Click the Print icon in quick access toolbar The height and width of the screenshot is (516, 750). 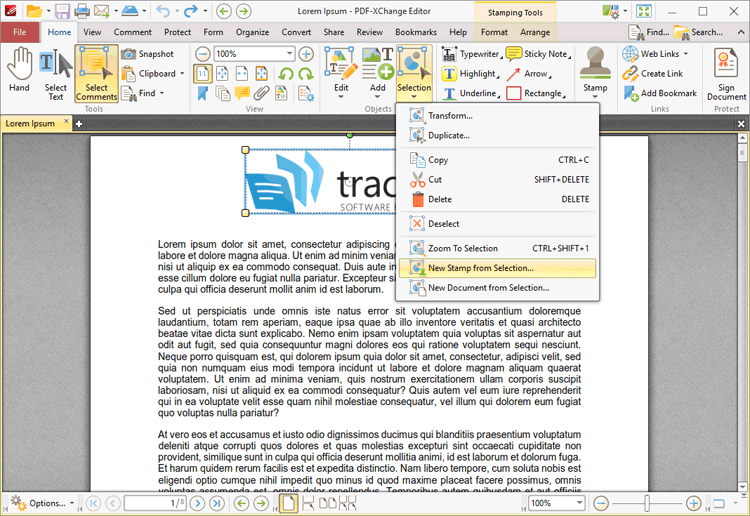[x=82, y=11]
